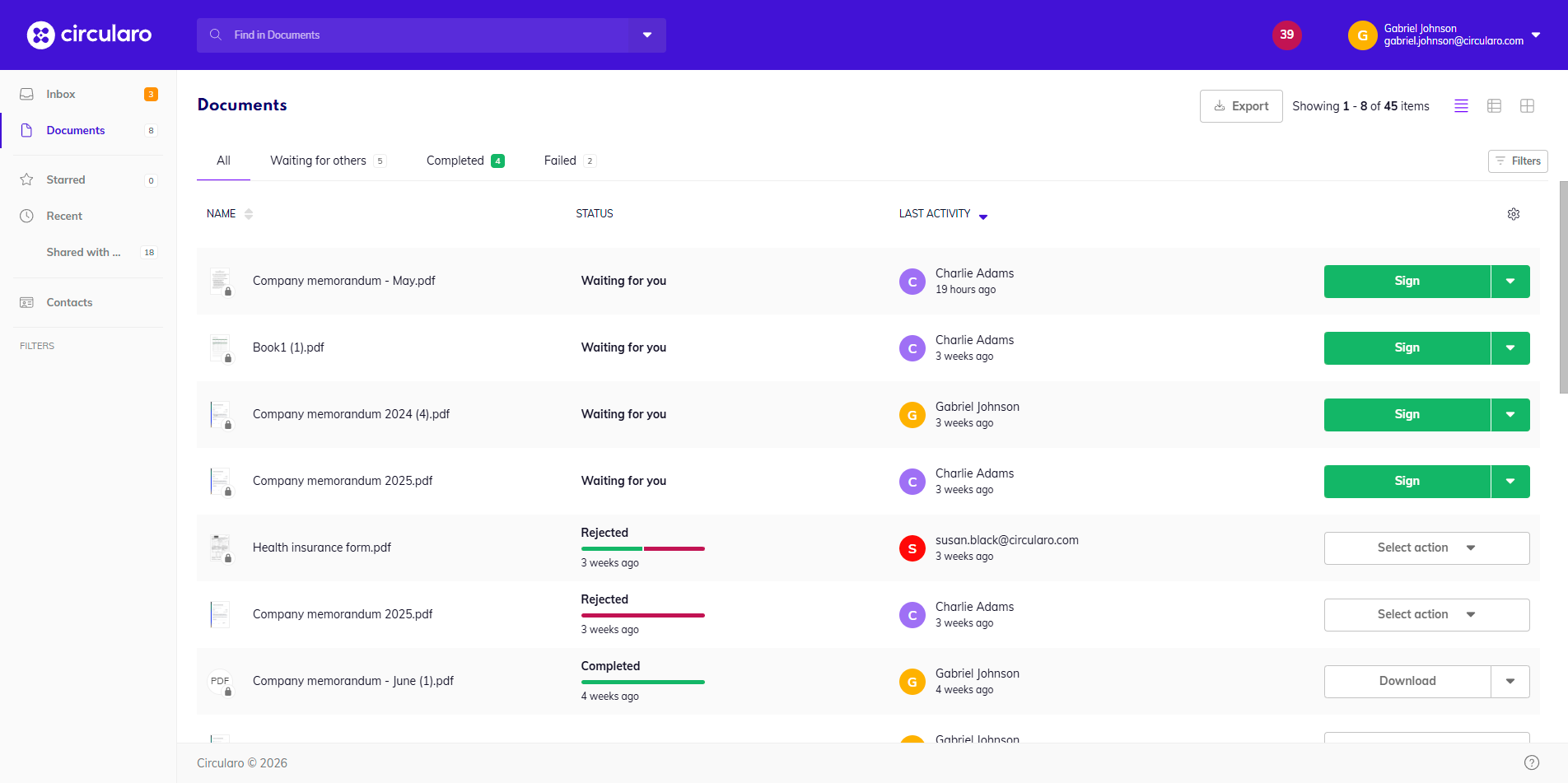Click the Export button
Screen dimensions: 1568x783
(x=1240, y=106)
